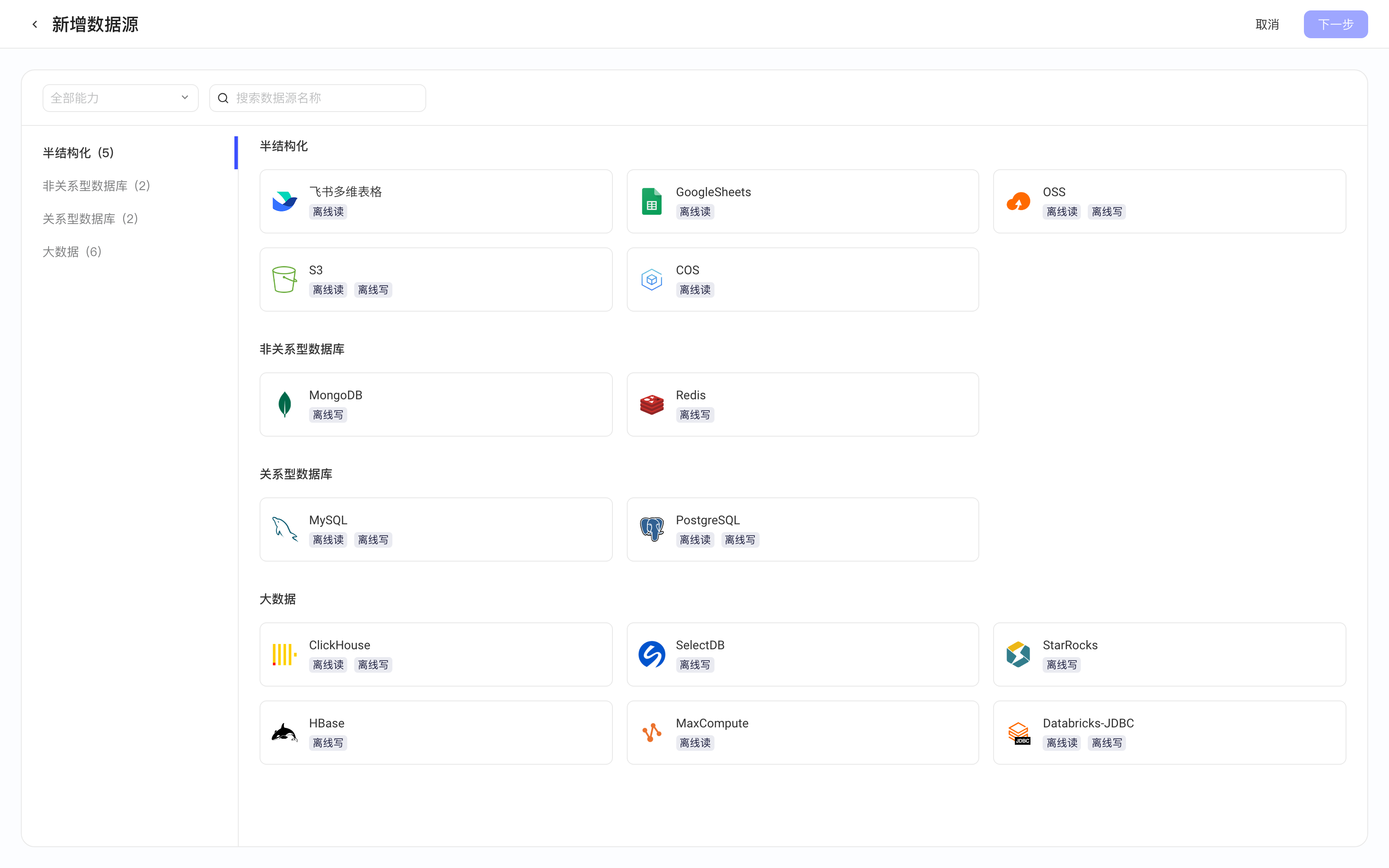Viewport: 1389px width, 868px height.
Task: Click the 取消 button
Action: [1267, 24]
